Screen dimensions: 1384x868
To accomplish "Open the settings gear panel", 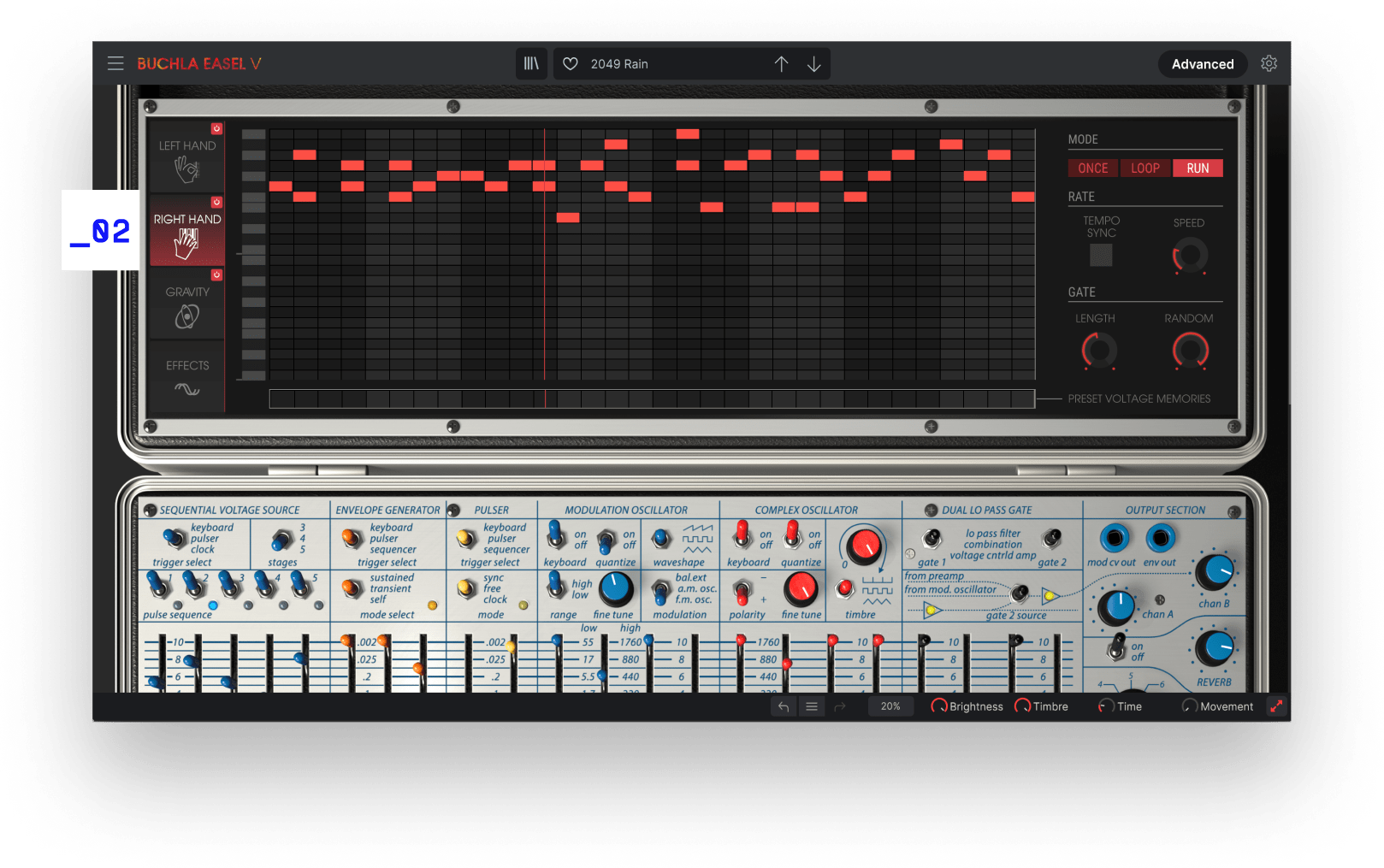I will tap(1269, 64).
